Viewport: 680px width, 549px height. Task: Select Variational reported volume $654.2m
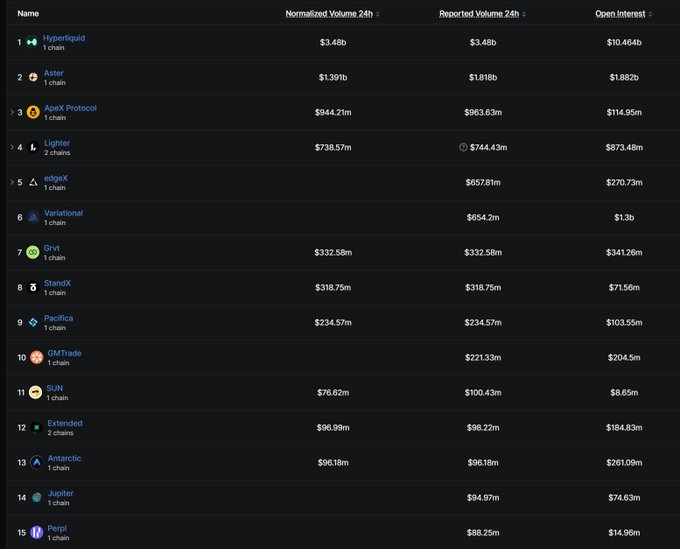[x=483, y=217]
